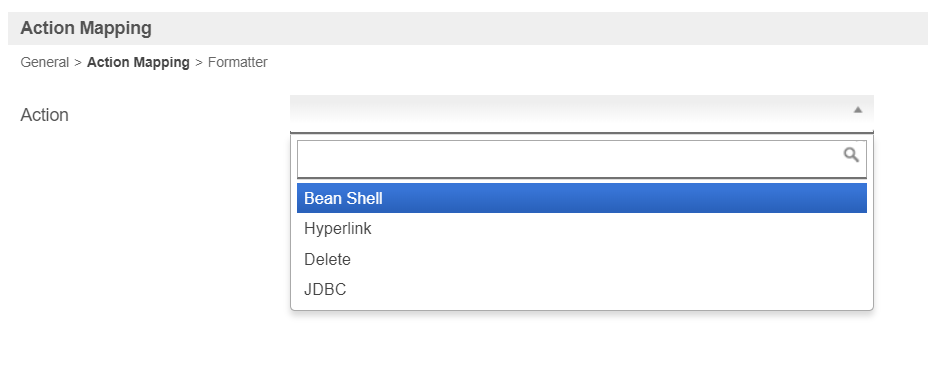Click the Action field label
928x378 pixels.
(x=44, y=115)
